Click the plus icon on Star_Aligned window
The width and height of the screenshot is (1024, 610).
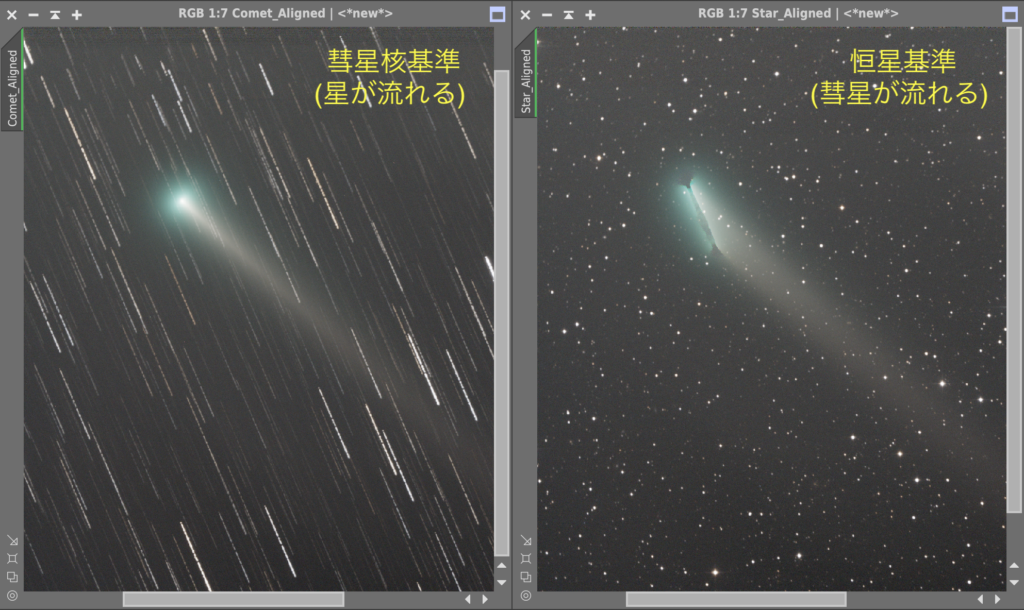[x=590, y=14]
